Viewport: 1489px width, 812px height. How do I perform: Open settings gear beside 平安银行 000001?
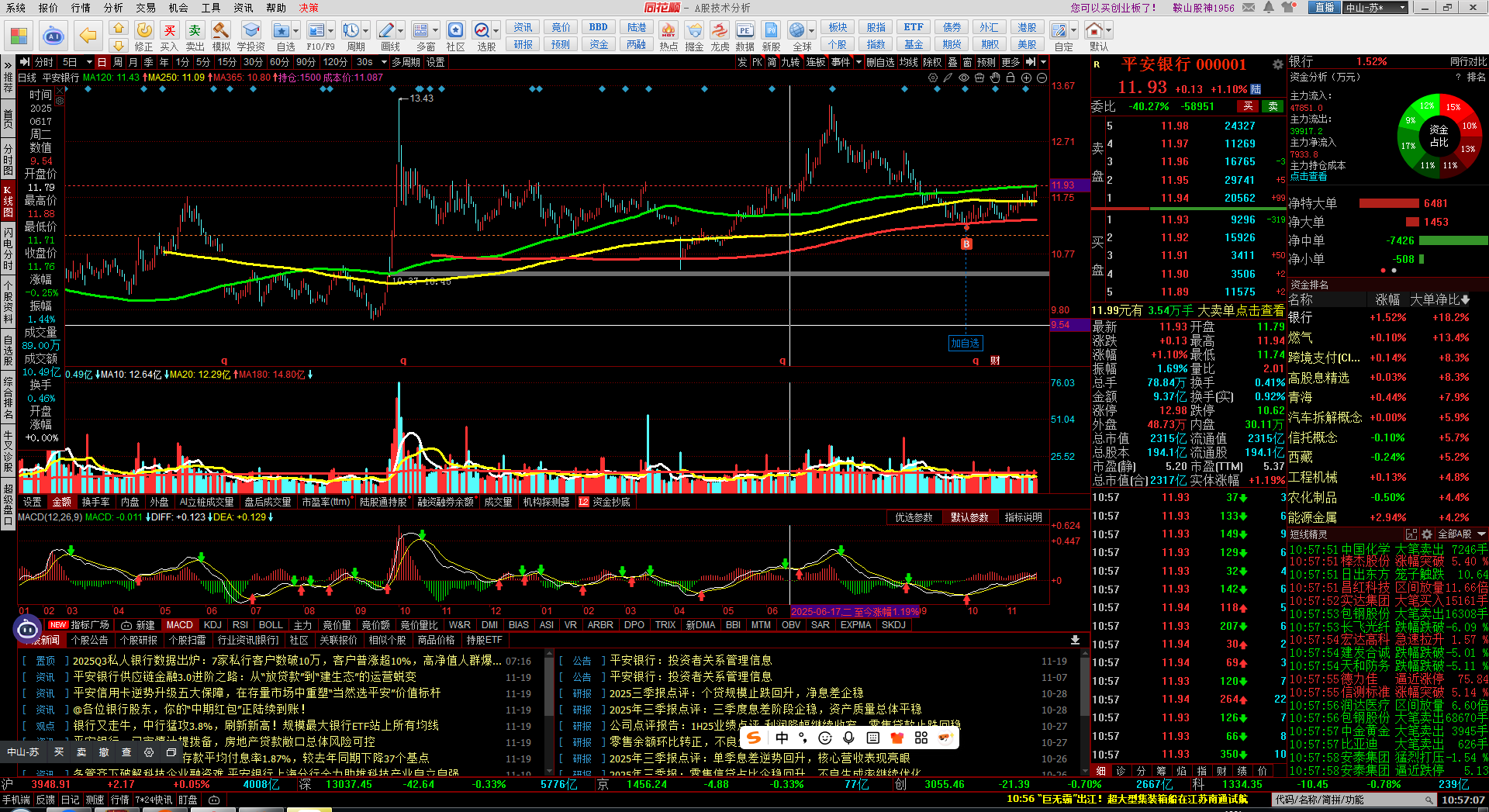1277,64
